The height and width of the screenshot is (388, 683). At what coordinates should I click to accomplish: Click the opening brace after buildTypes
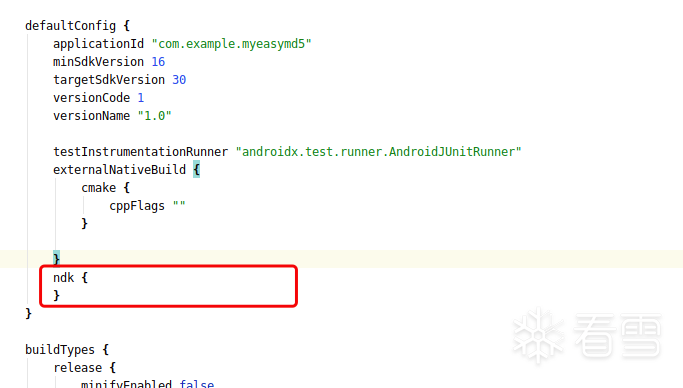click(x=106, y=350)
